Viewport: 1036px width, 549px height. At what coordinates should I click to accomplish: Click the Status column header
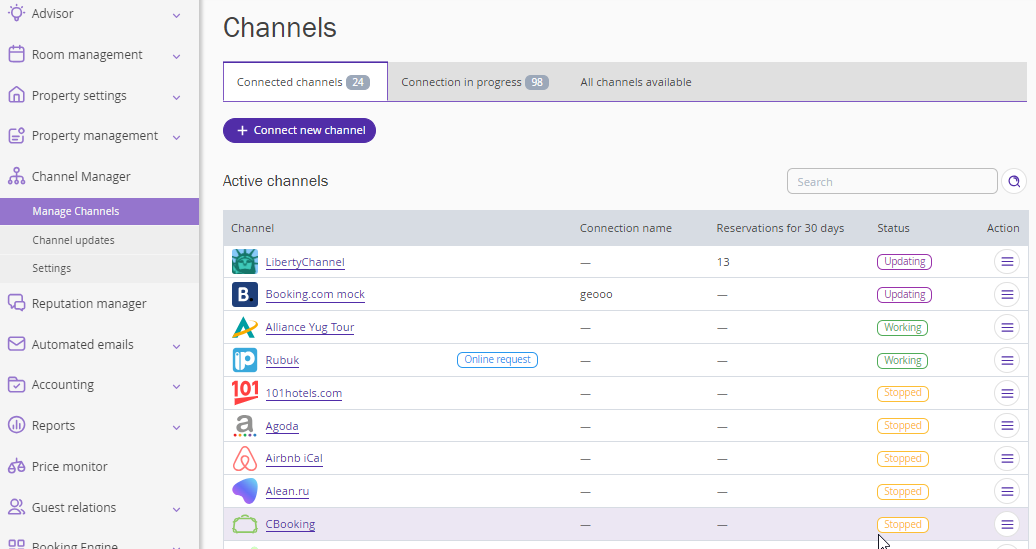pos(893,228)
